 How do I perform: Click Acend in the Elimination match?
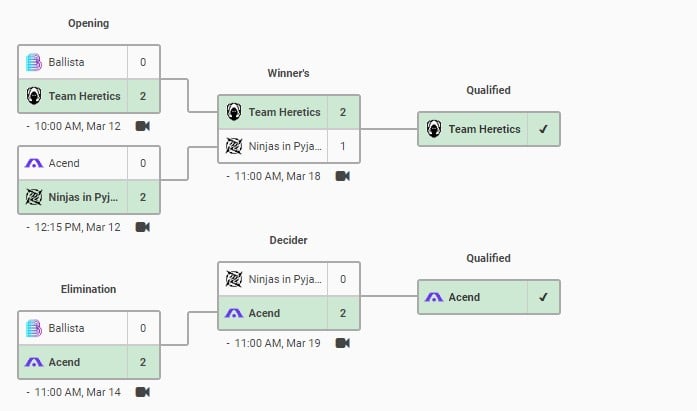64,362
